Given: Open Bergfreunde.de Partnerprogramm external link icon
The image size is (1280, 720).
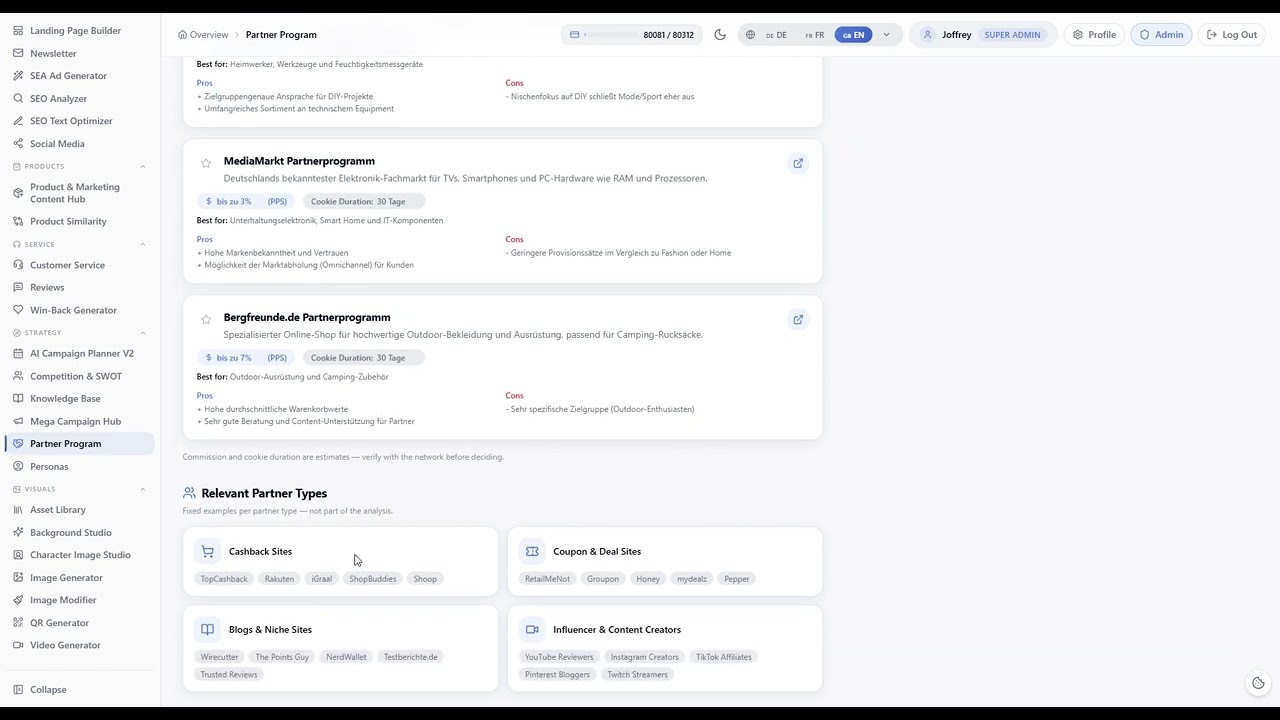Looking at the screenshot, I should click(x=798, y=320).
